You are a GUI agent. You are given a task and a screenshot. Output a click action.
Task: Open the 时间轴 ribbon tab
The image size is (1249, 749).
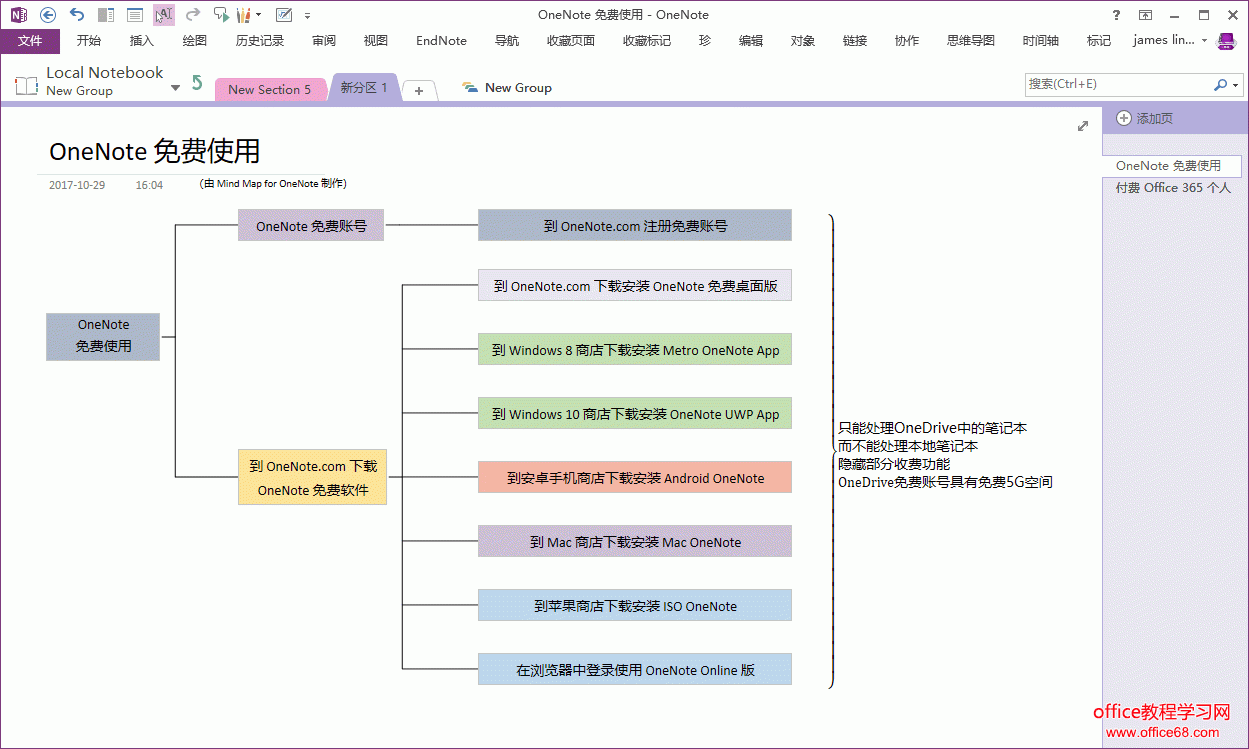1041,41
